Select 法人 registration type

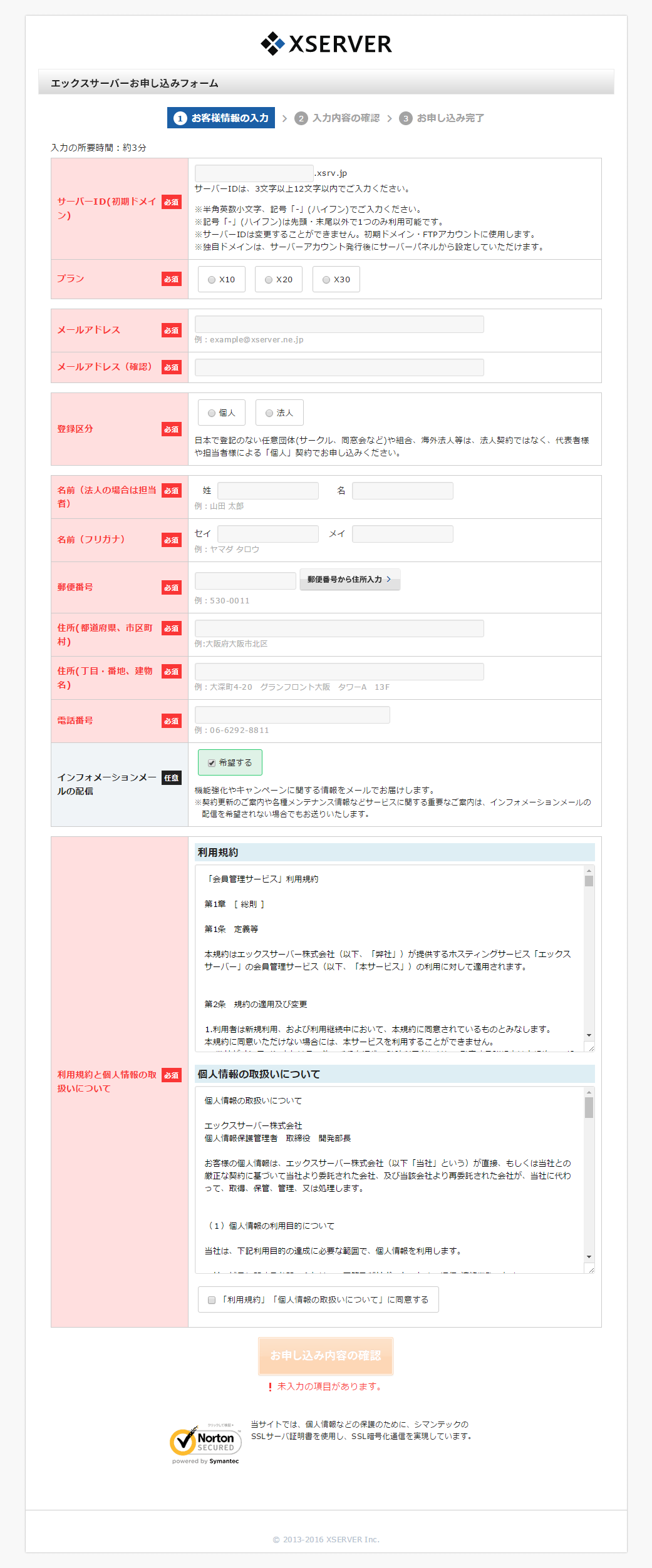pos(270,413)
